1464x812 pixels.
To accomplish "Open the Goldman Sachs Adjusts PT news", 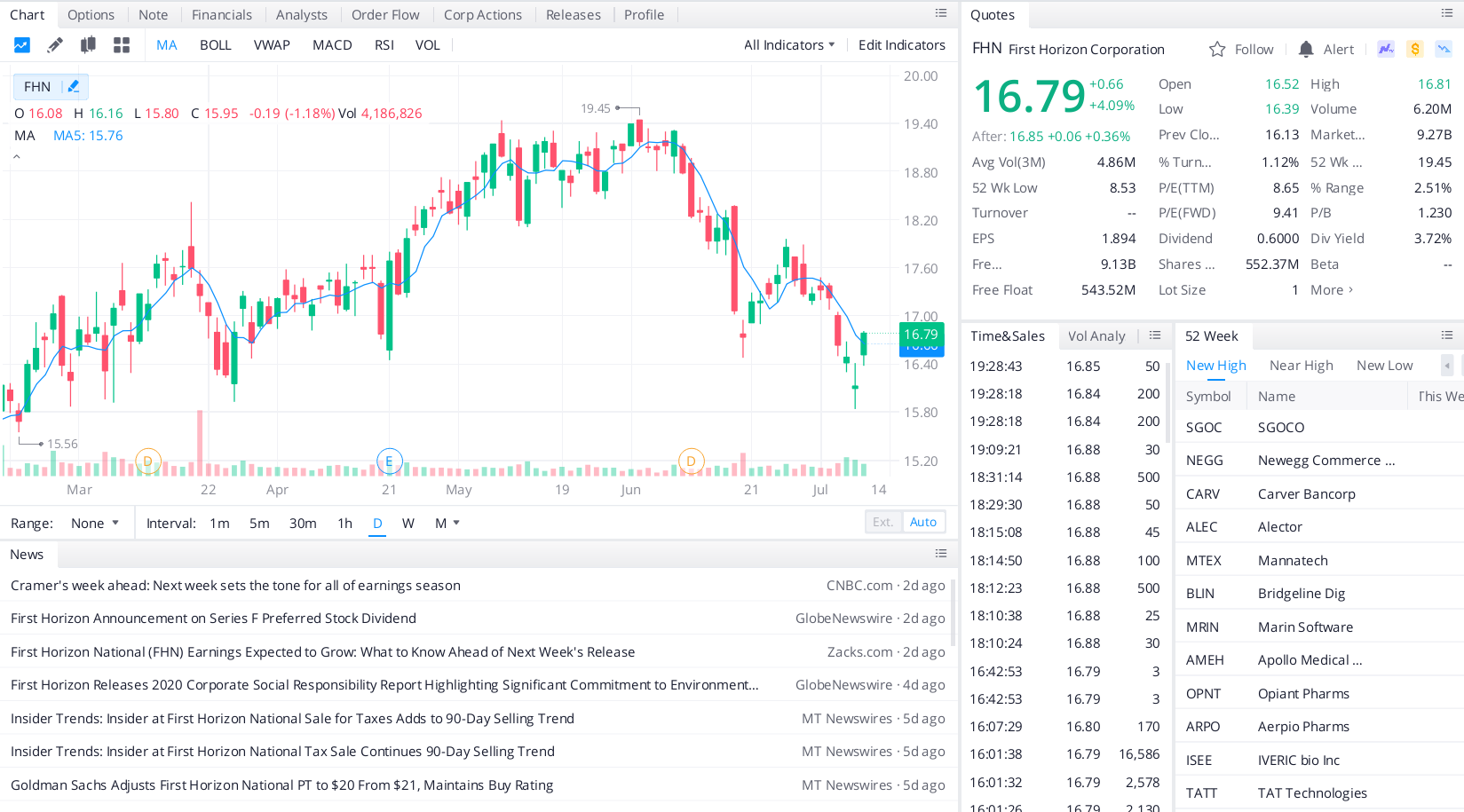I will pyautogui.click(x=281, y=785).
